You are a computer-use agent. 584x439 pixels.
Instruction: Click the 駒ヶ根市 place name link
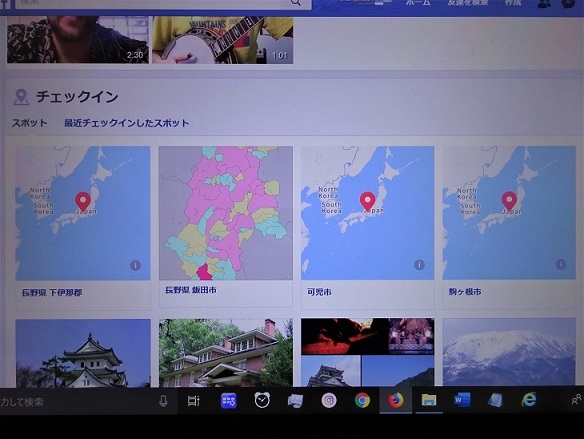tap(465, 292)
